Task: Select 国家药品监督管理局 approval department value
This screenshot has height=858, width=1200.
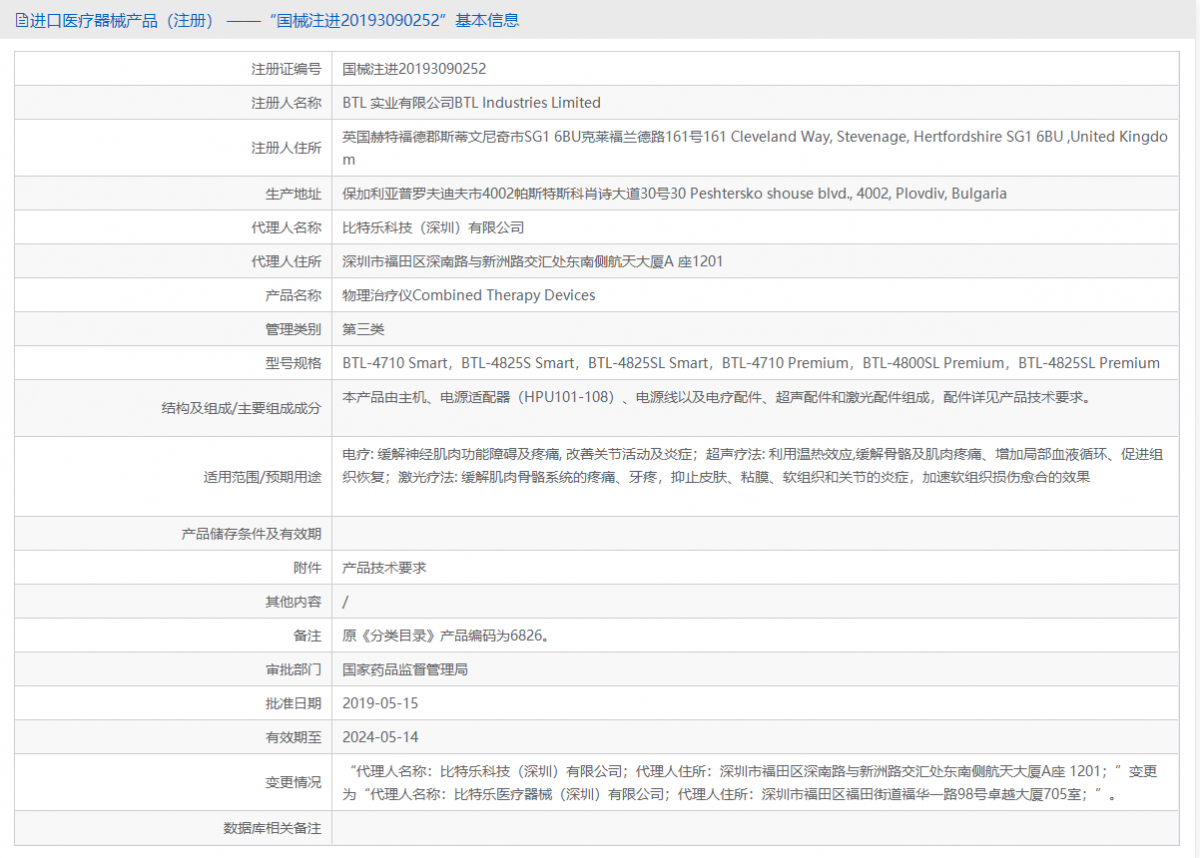Action: pos(405,669)
